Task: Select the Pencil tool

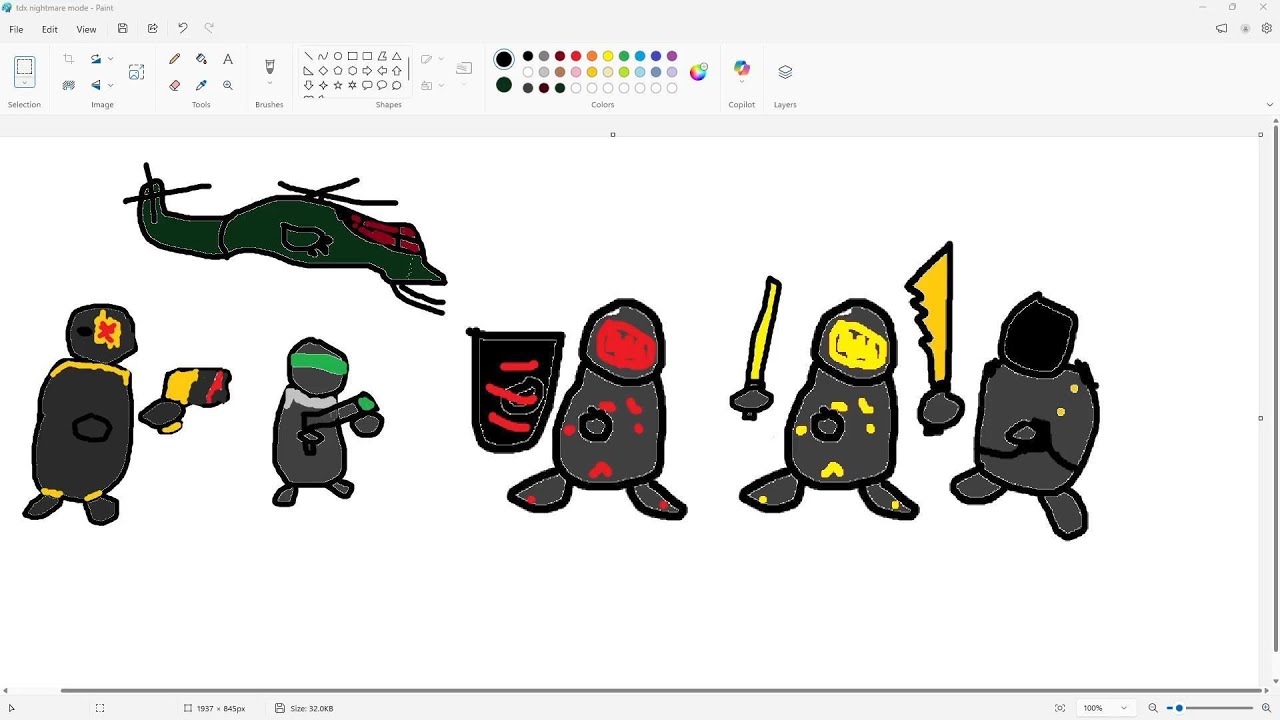Action: (175, 59)
